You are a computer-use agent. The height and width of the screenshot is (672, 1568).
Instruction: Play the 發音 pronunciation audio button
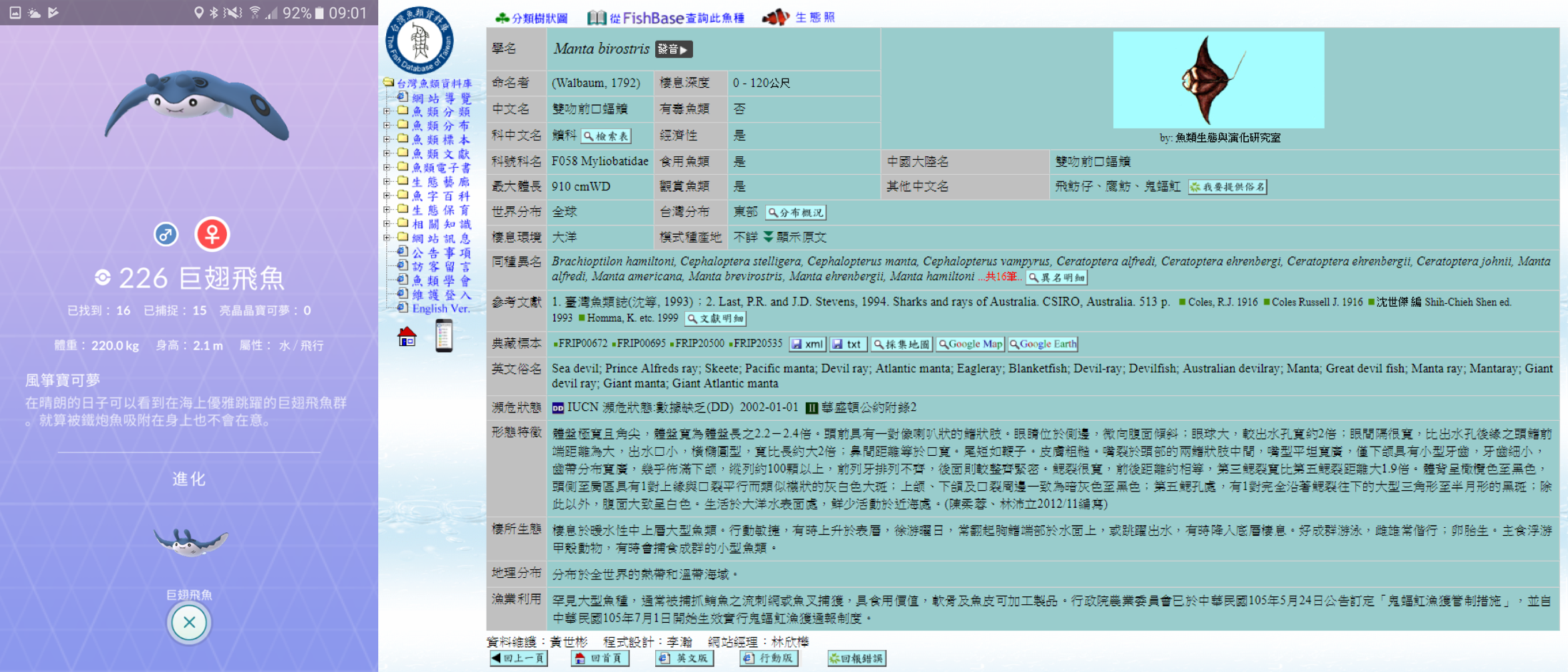pyautogui.click(x=674, y=49)
